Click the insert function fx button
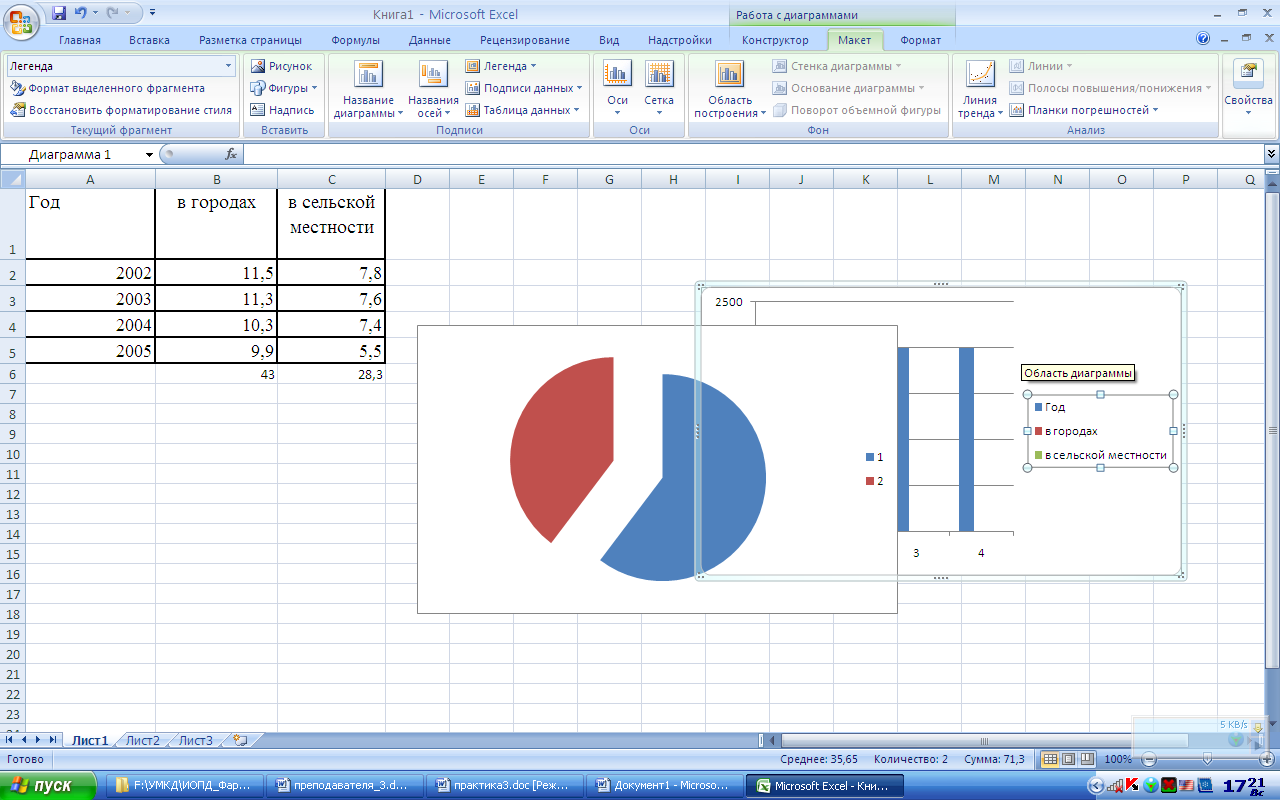This screenshot has width=1280, height=800. 231,154
